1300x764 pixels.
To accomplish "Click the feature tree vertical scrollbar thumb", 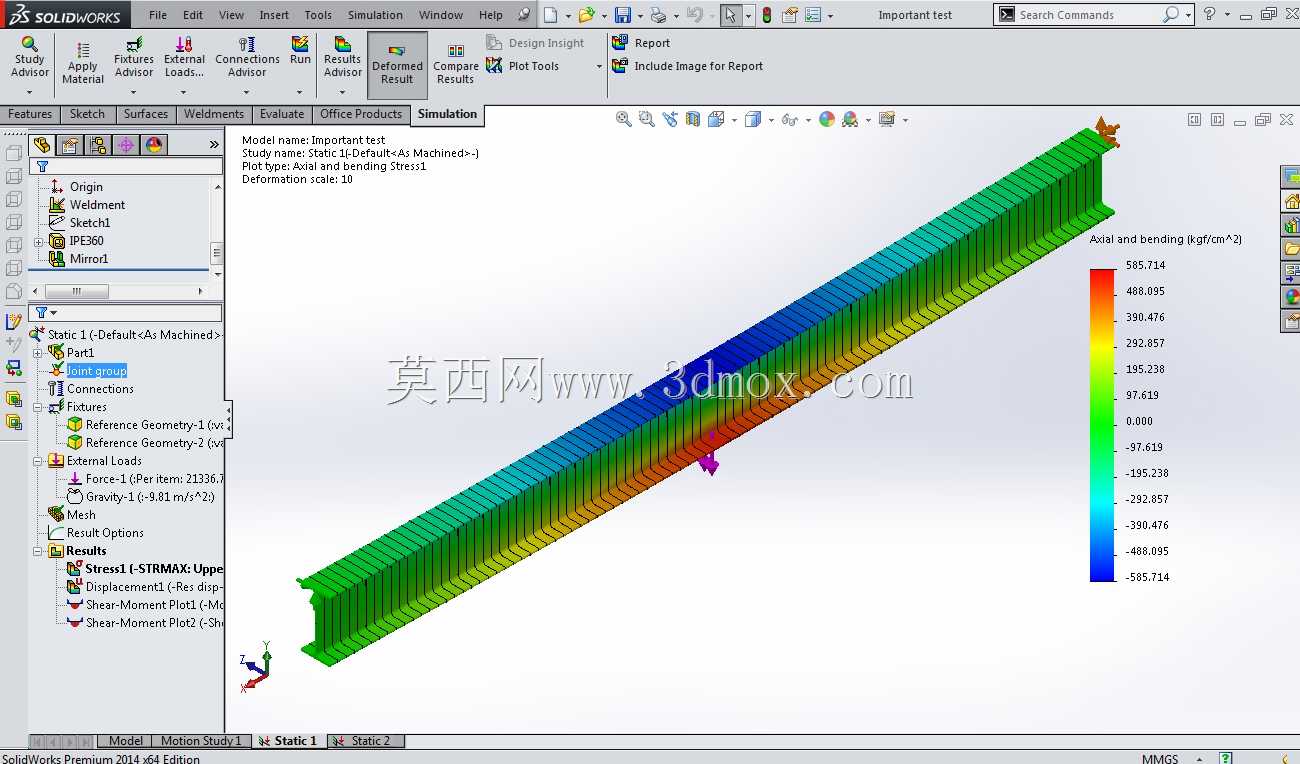I will (x=216, y=253).
